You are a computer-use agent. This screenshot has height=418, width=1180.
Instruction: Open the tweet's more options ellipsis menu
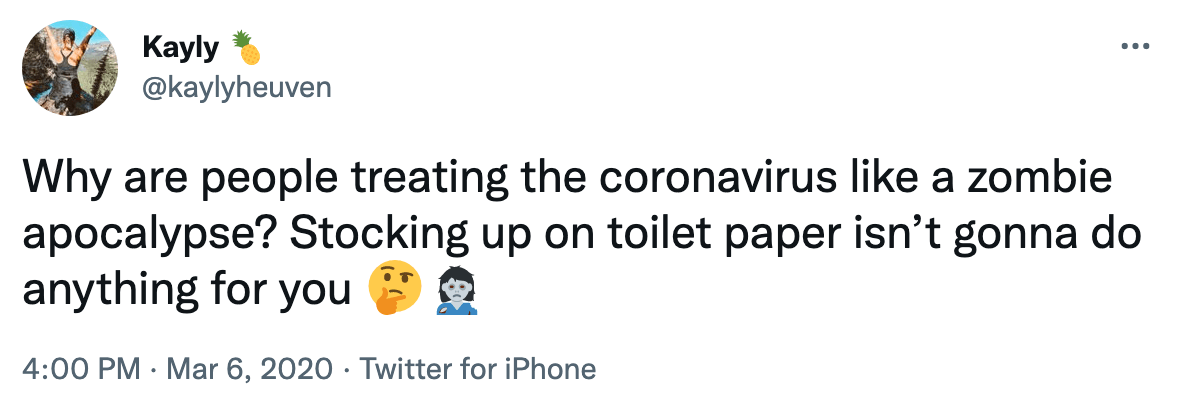(x=1132, y=47)
